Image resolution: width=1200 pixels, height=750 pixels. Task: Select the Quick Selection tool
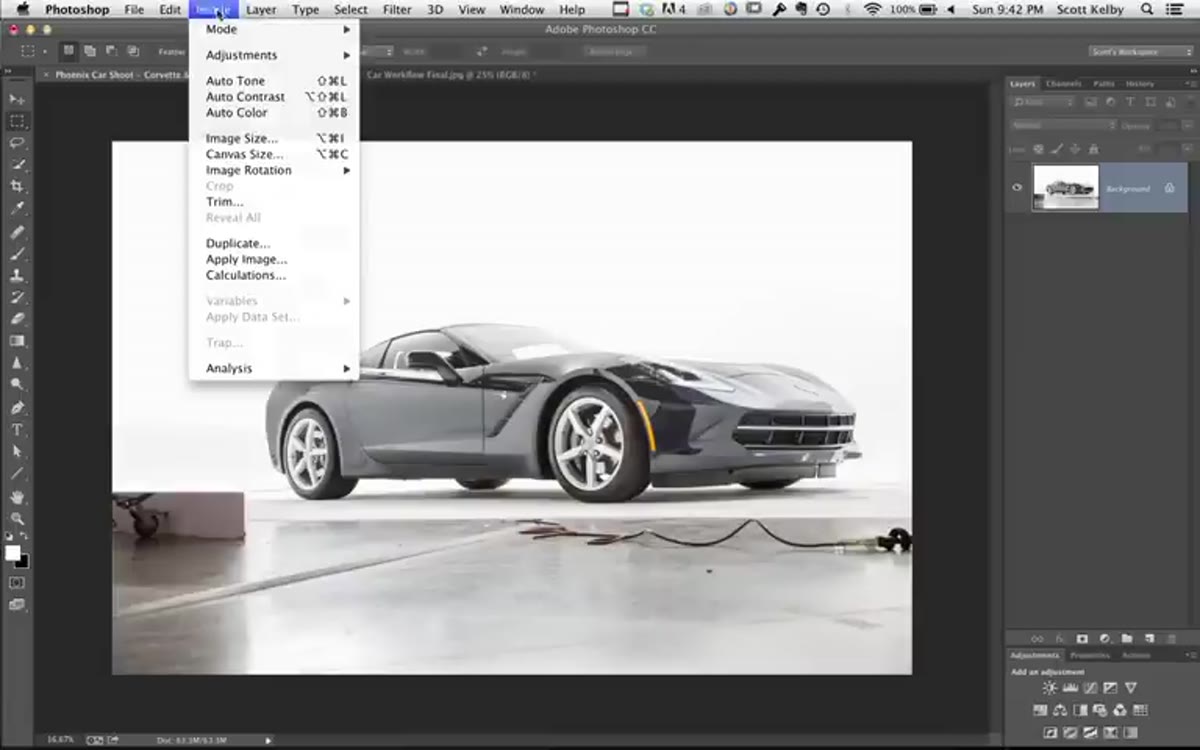pos(17,165)
